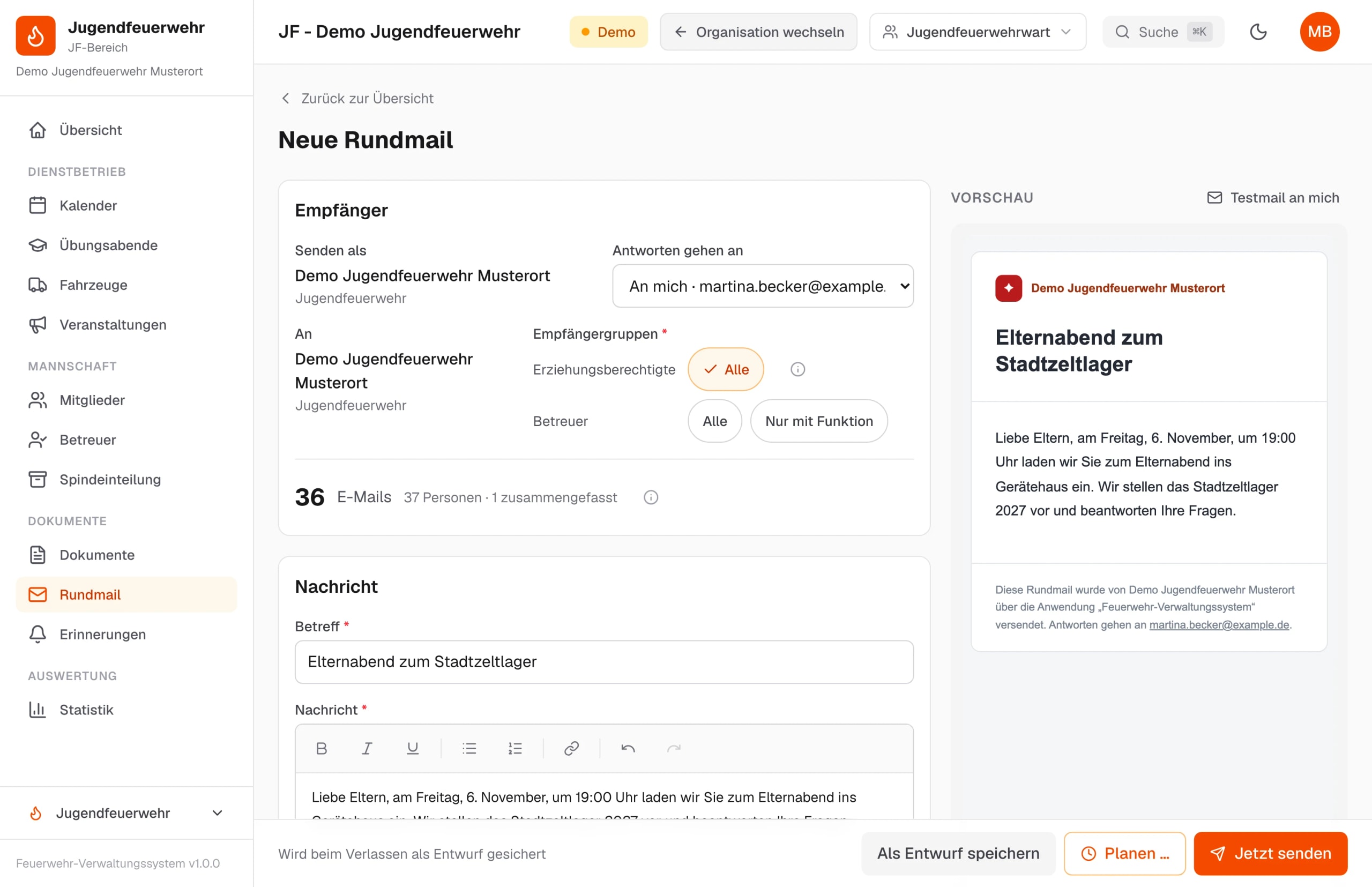Click martina.becker@example.de link in preview
The width and height of the screenshot is (1372, 887).
coord(1219,625)
